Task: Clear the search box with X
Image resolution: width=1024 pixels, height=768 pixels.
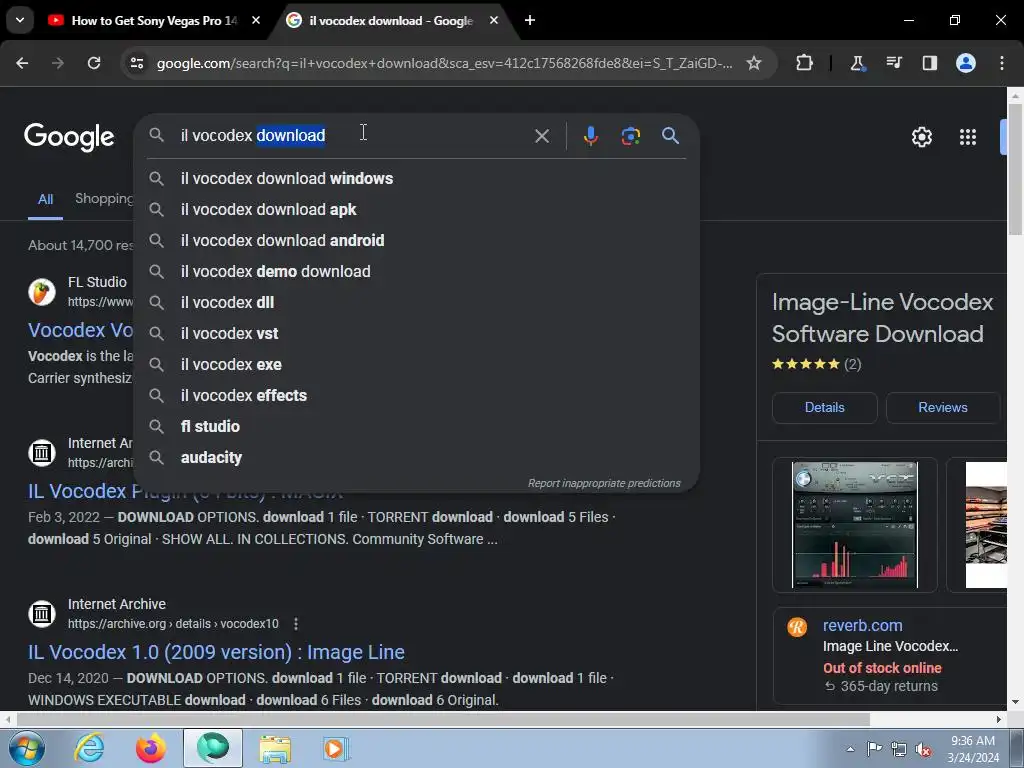Action: pyautogui.click(x=541, y=136)
